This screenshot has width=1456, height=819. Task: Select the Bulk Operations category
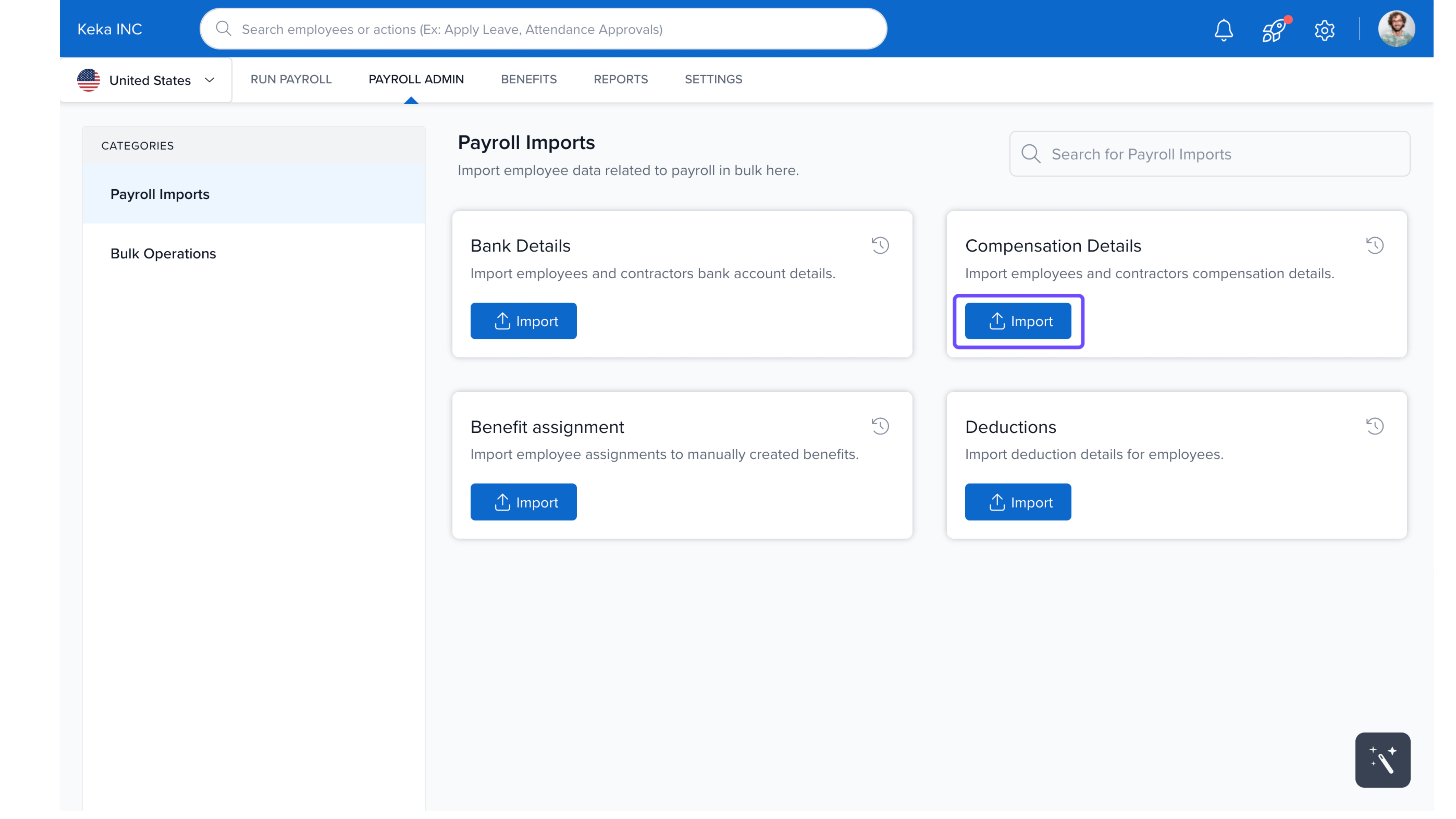[x=163, y=253]
